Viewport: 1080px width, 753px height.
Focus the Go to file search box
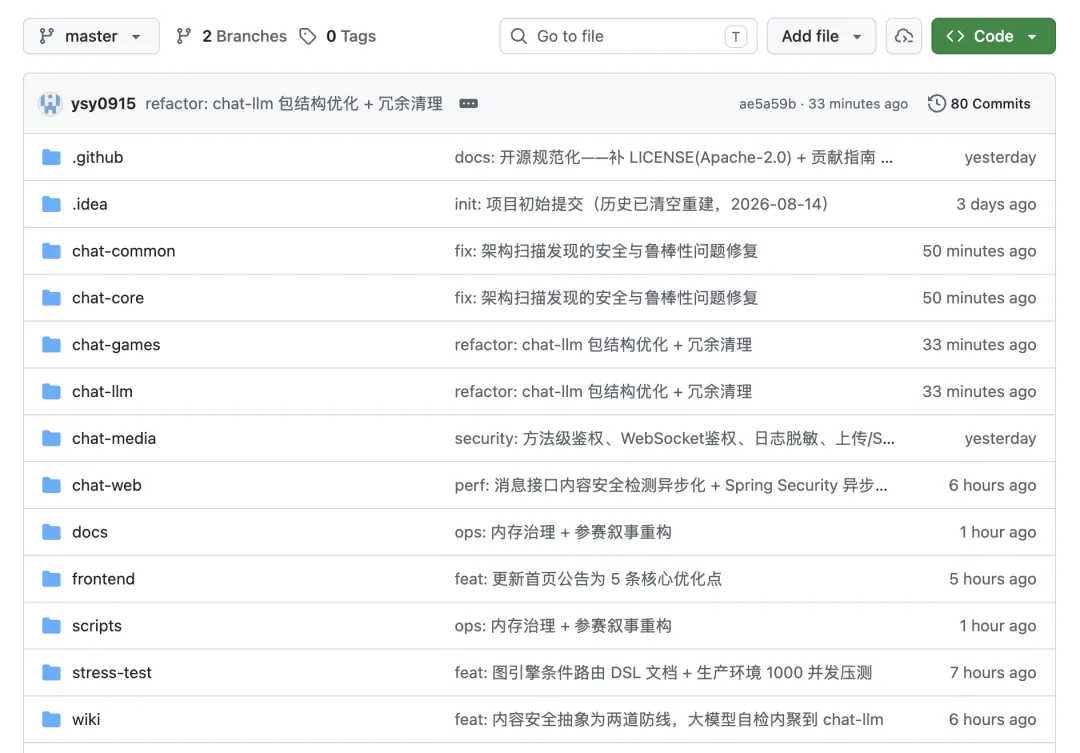[628, 36]
